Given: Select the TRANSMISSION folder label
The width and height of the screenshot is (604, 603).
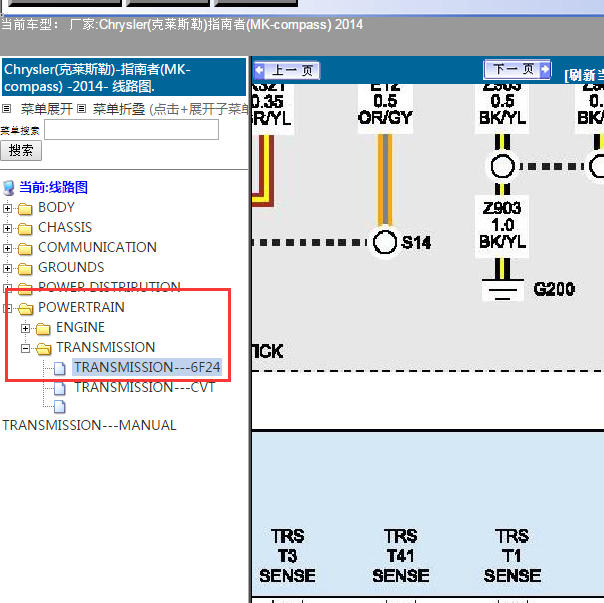Looking at the screenshot, I should point(106,348).
